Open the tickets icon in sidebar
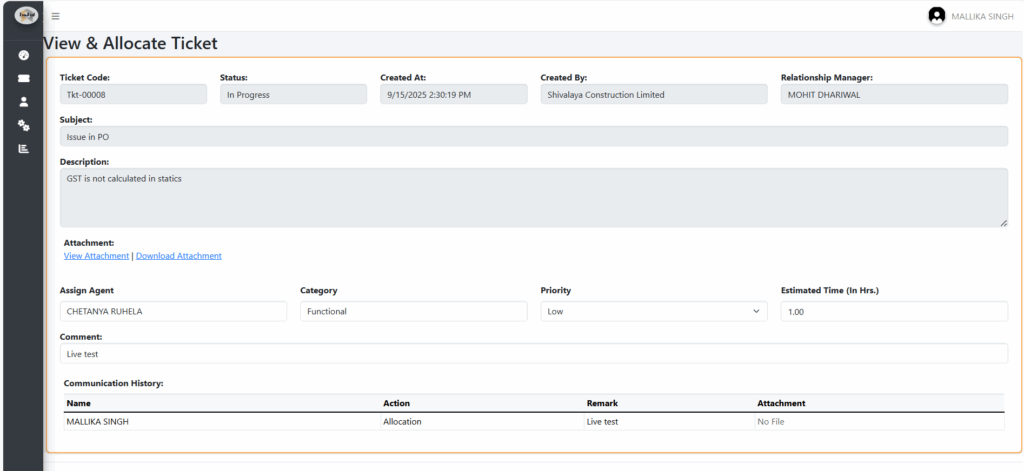 click(23, 78)
